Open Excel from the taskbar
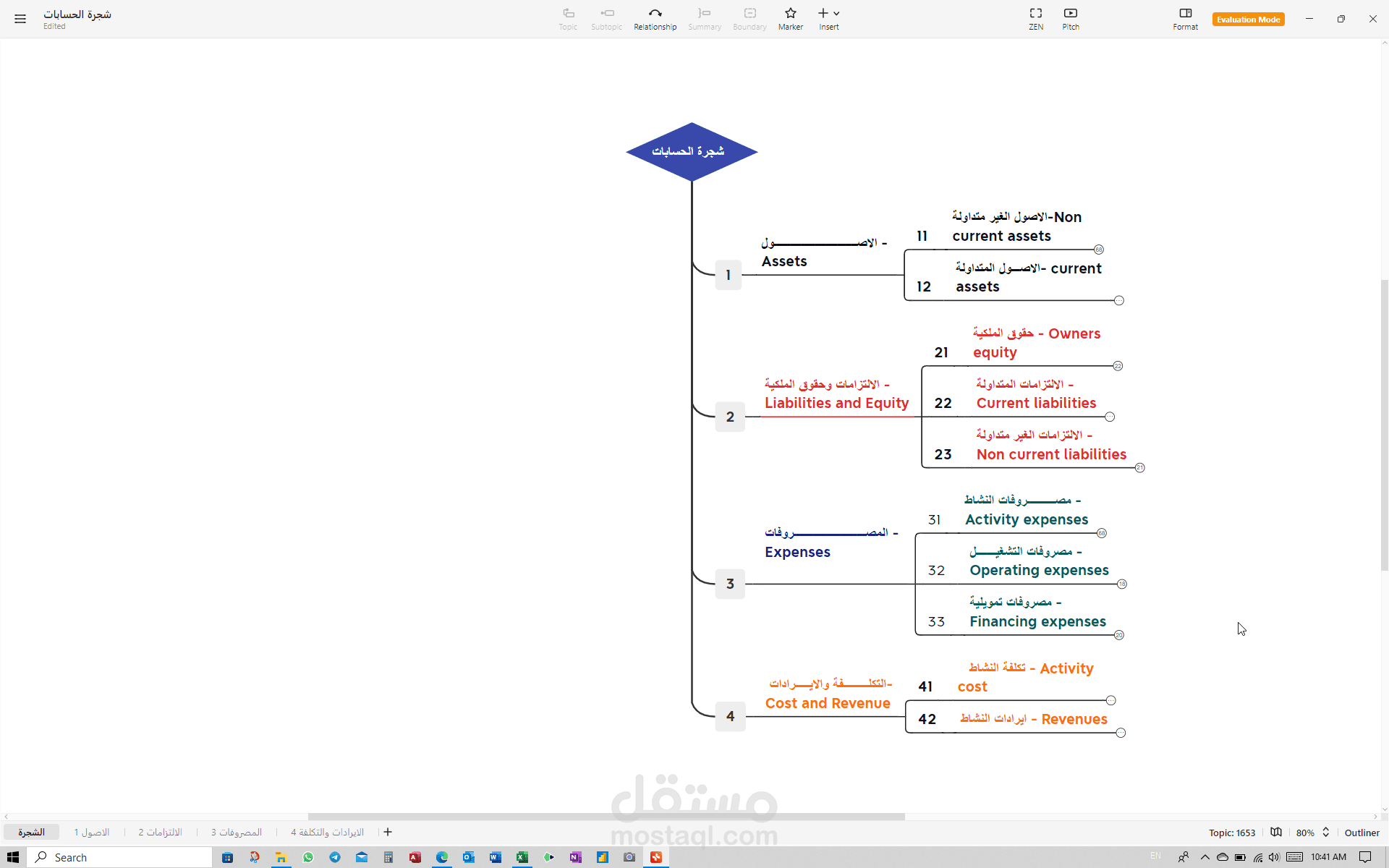 (522, 857)
